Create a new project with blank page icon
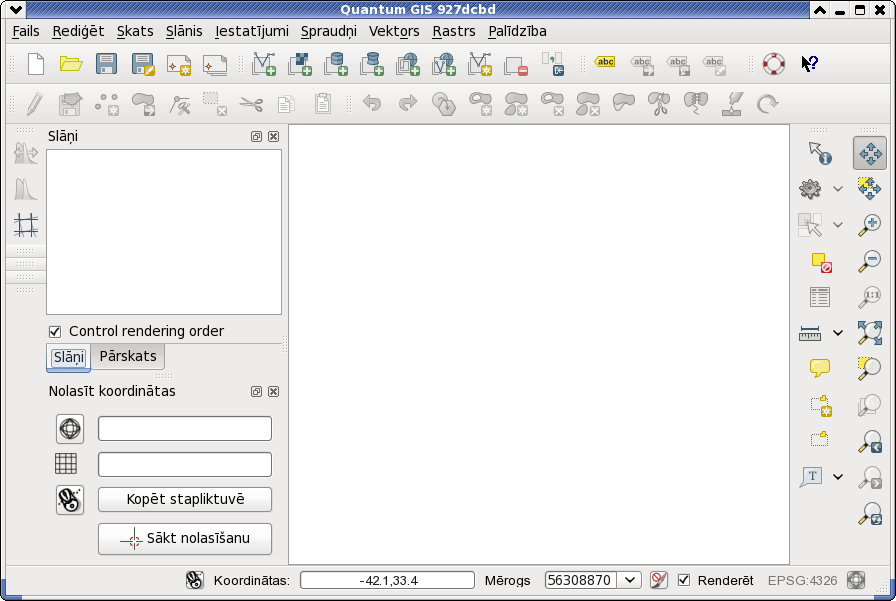Image resolution: width=896 pixels, height=601 pixels. (35, 64)
